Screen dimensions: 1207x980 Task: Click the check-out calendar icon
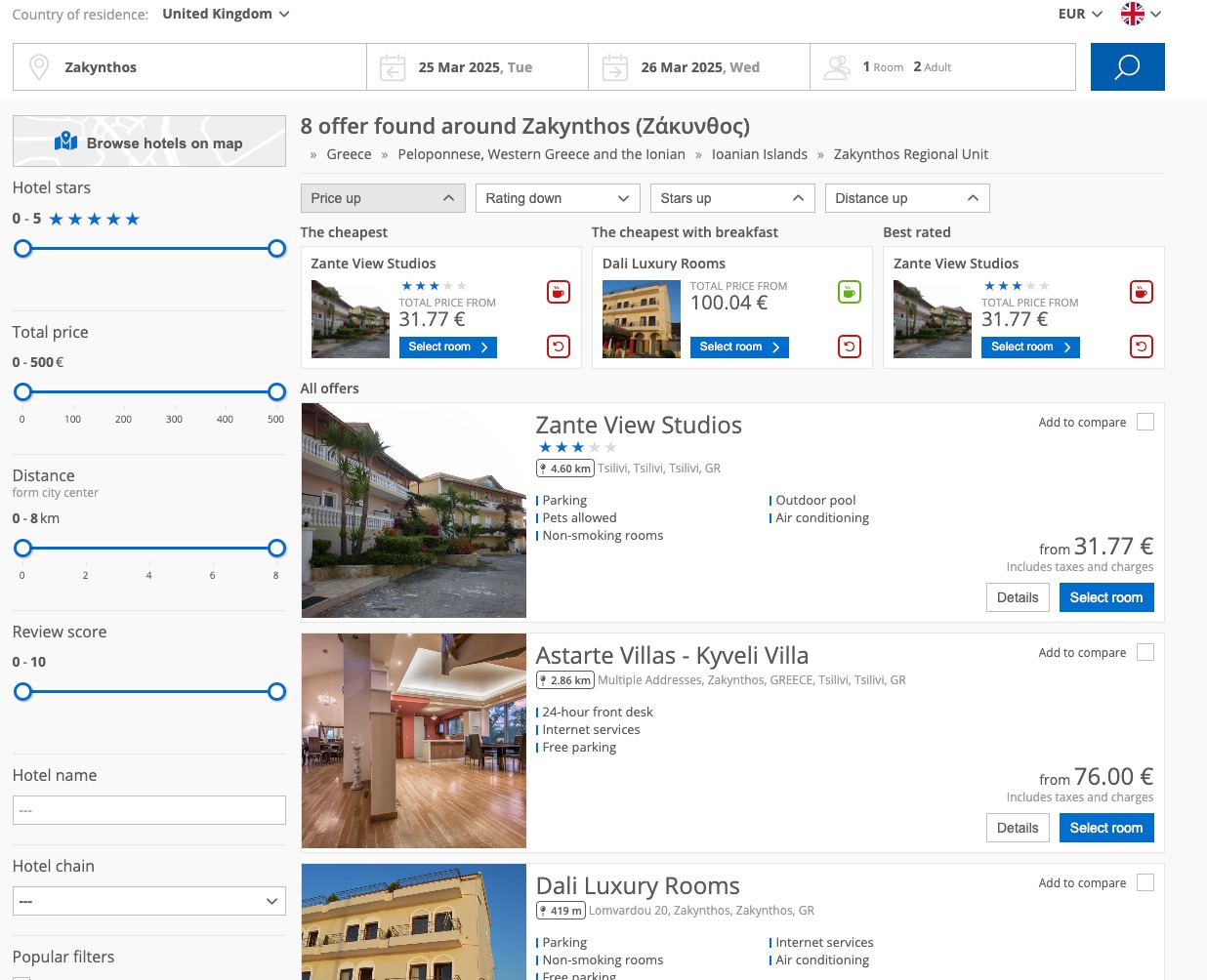(615, 67)
